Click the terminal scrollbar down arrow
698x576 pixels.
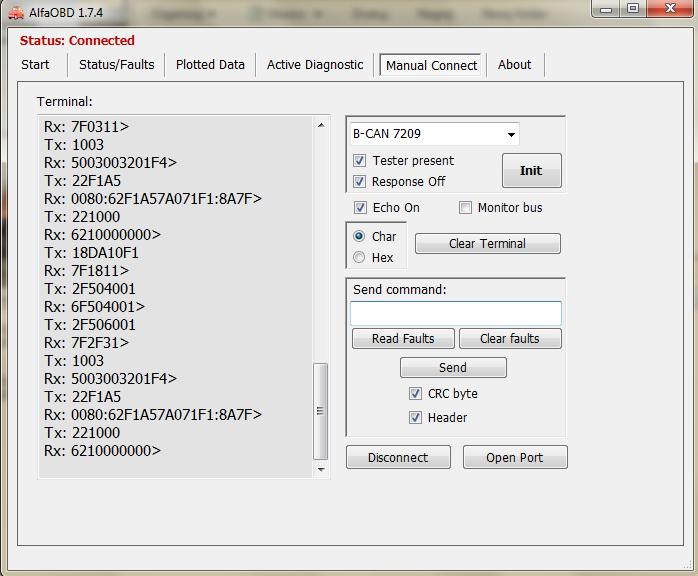[321, 469]
